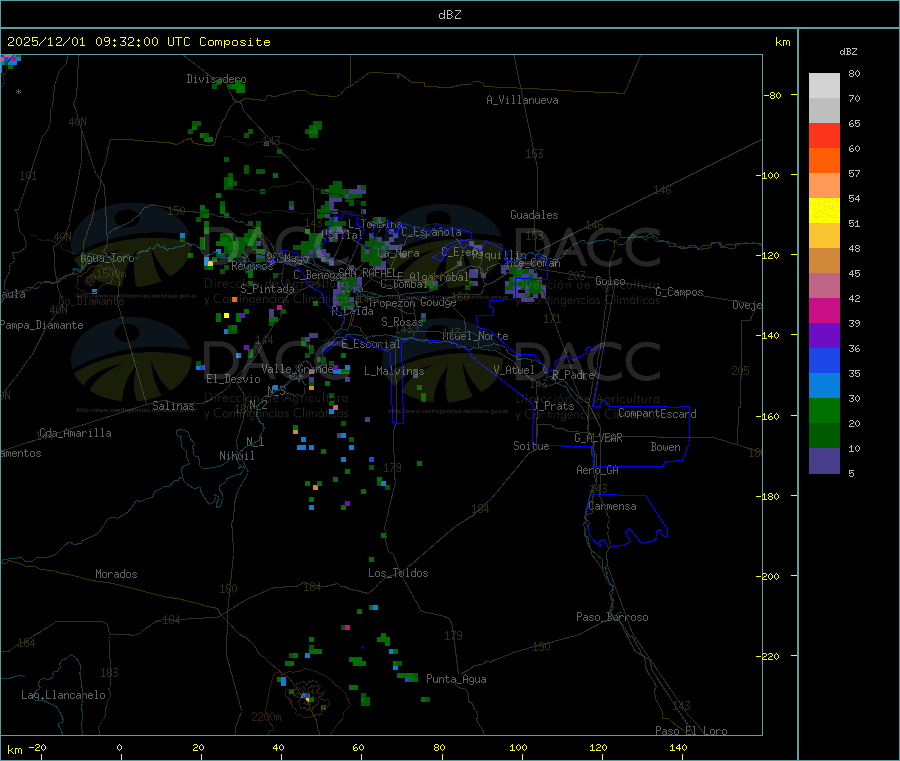
Task: Click the 60 dBZ orange swatch
Action: tap(824, 161)
